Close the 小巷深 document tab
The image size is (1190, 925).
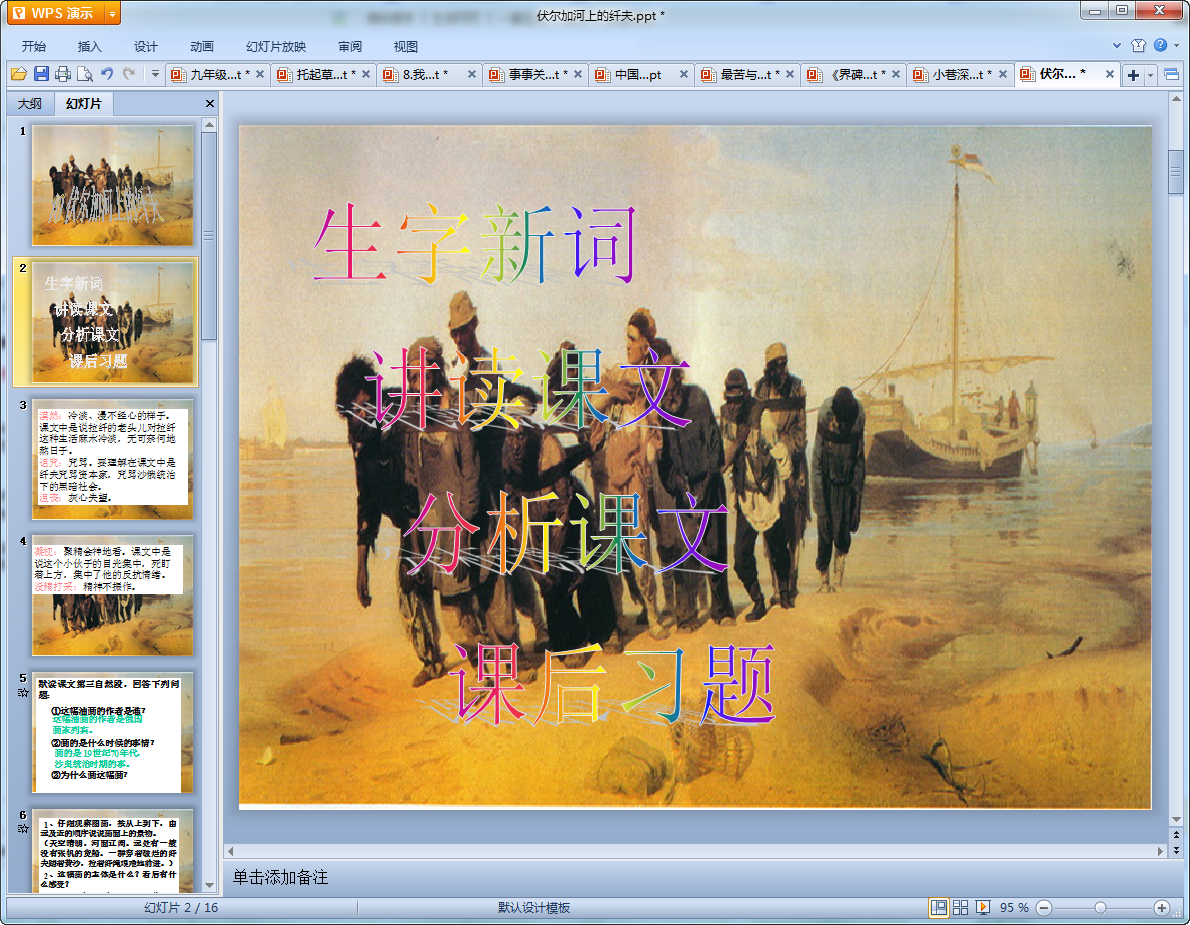coord(1003,74)
